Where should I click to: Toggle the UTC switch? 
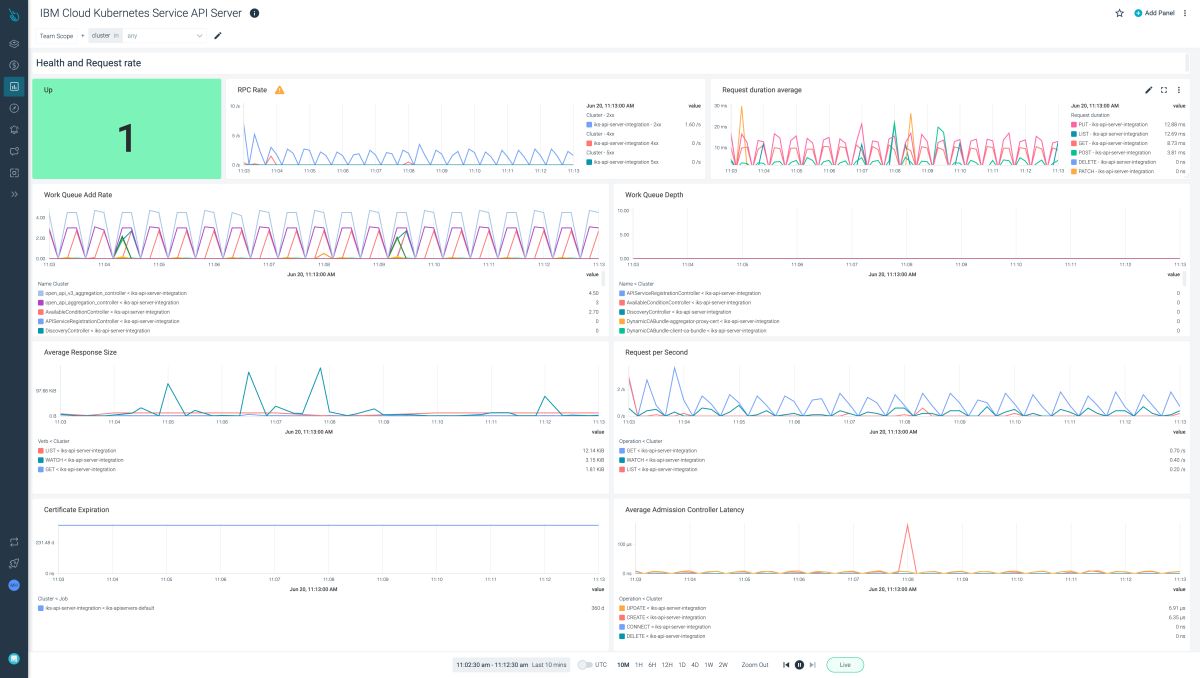(x=584, y=664)
